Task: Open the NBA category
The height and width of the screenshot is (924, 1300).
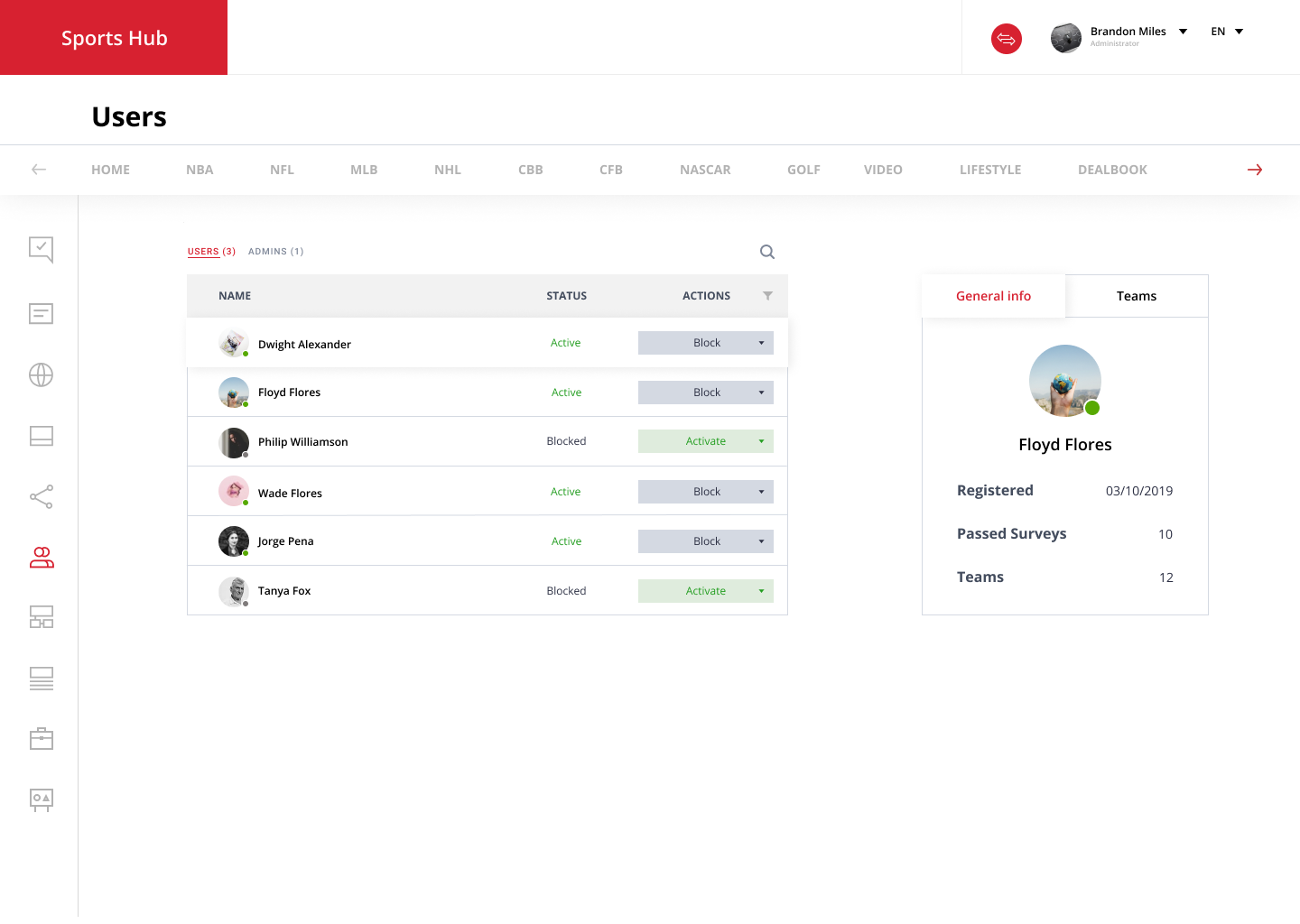Action: (200, 170)
